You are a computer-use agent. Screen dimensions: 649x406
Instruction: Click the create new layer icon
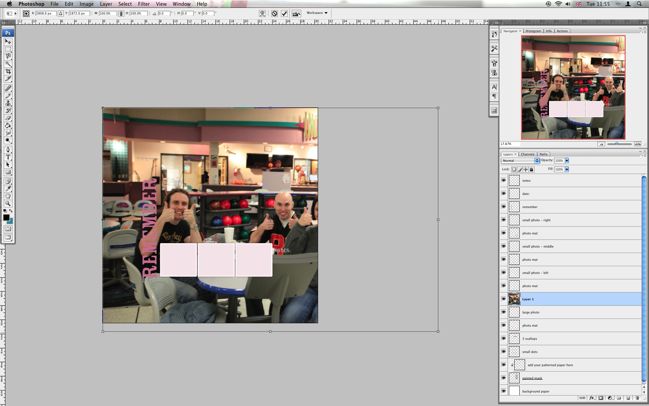click(x=628, y=398)
